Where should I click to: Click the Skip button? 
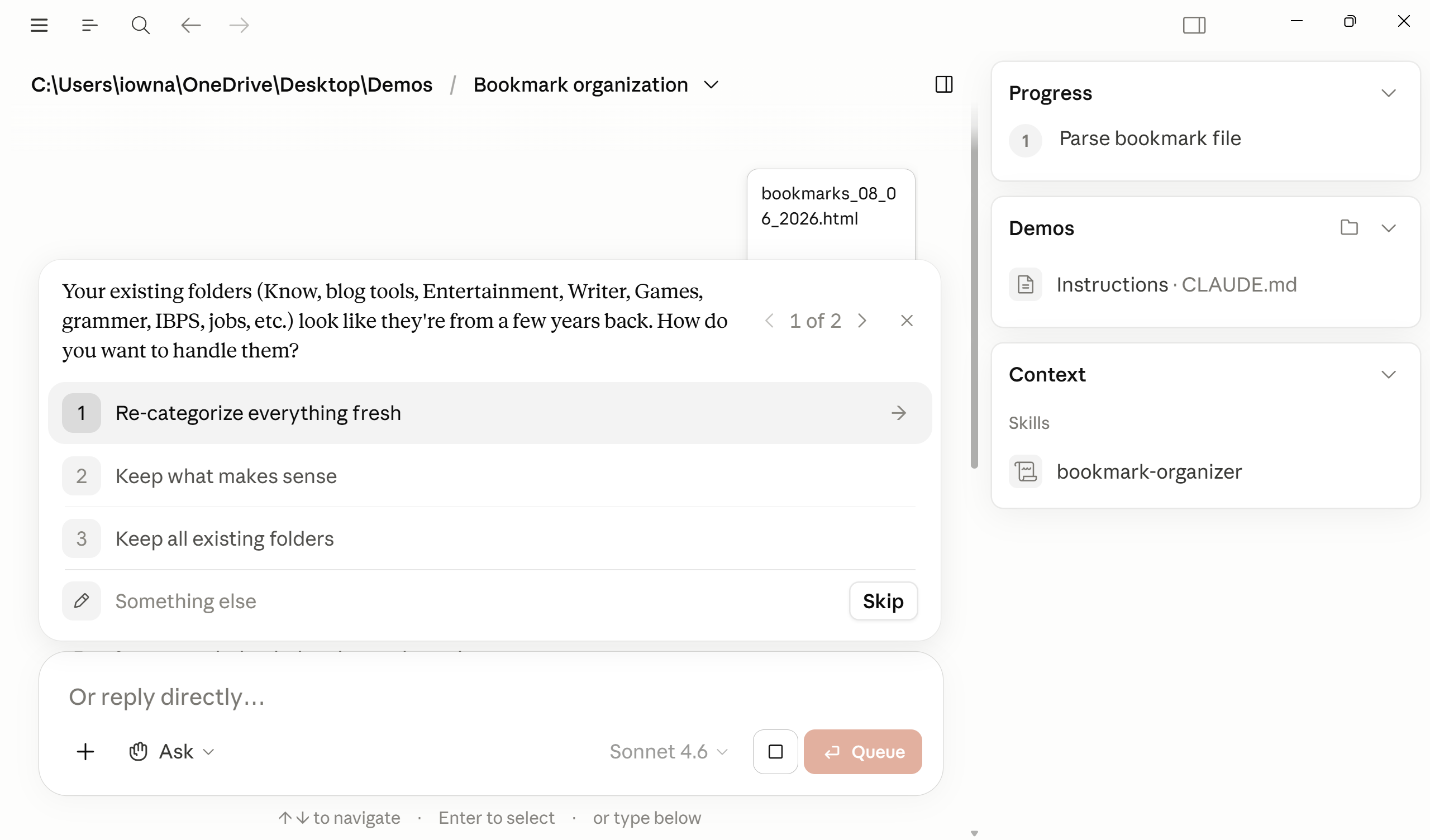tap(883, 601)
